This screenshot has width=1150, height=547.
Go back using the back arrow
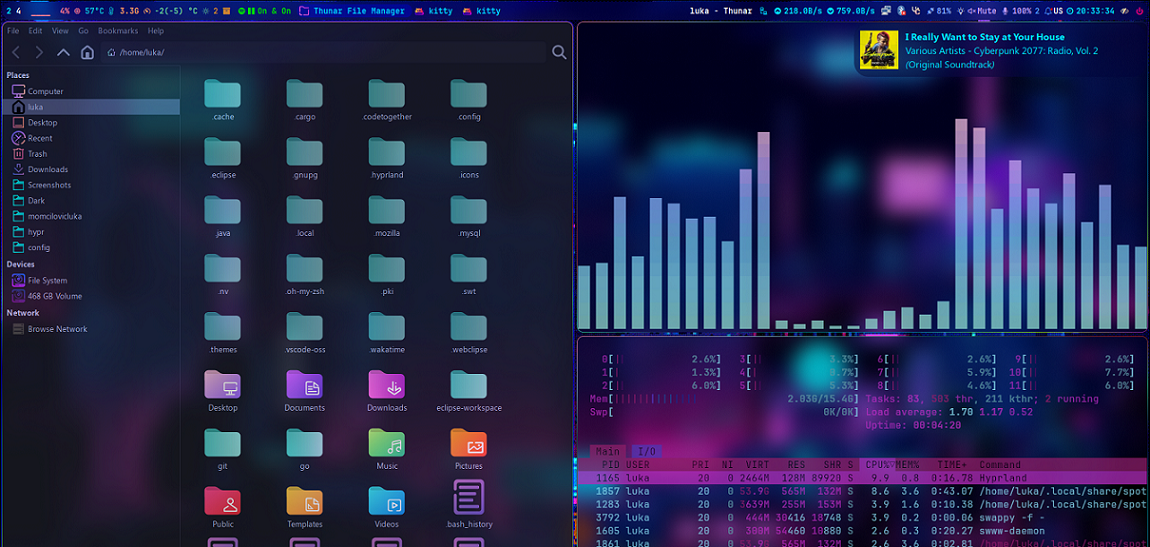[x=16, y=52]
